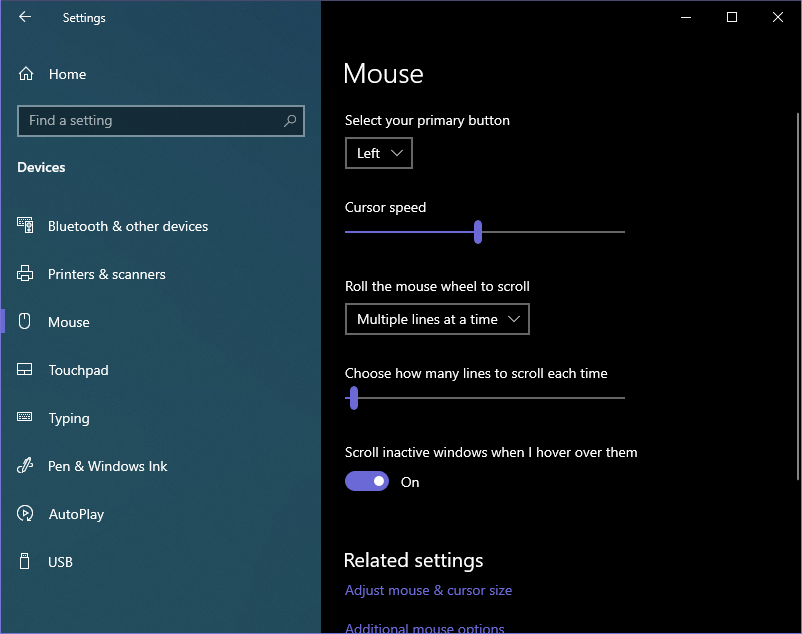
Task: Click the AutoPlay icon
Action: (x=26, y=514)
